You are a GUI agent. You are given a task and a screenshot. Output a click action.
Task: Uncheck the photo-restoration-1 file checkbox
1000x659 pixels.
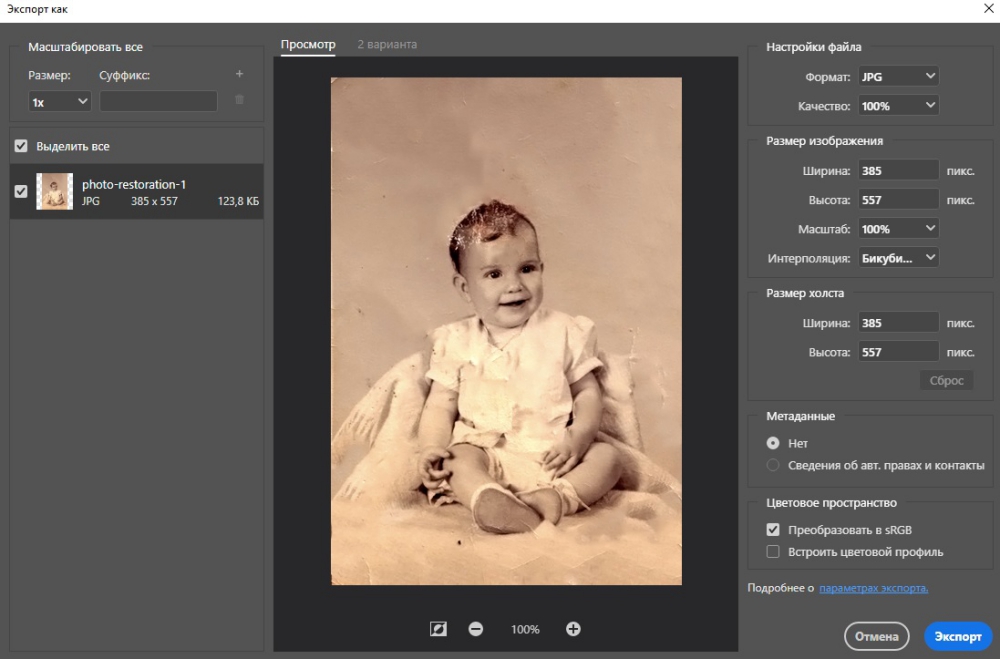tap(21, 191)
